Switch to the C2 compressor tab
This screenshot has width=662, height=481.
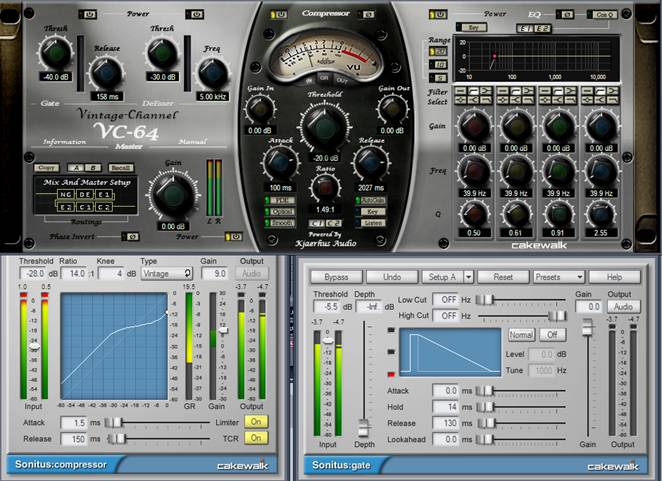pyautogui.click(x=334, y=223)
